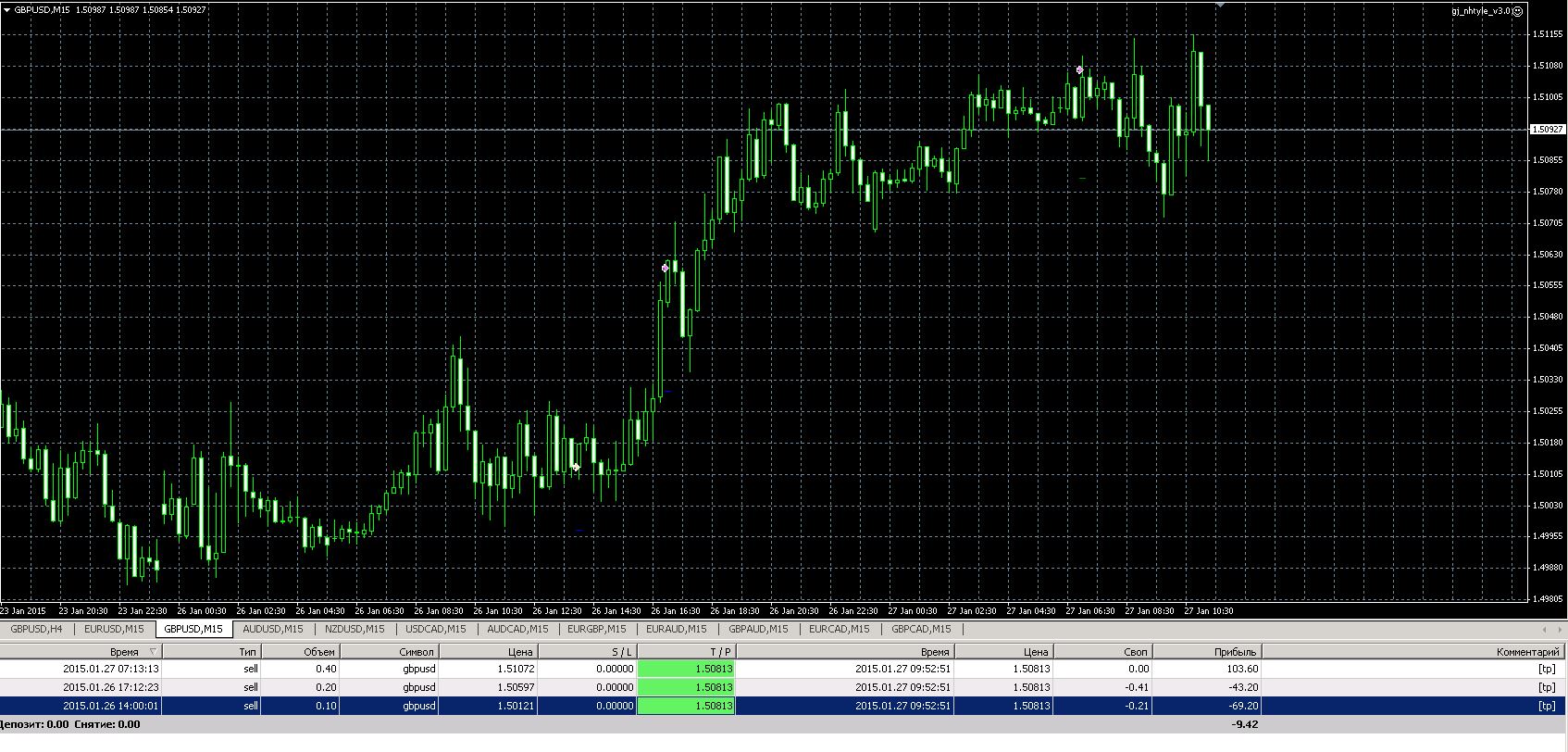Select the active GBPUSD,M15 chart tab
The width and height of the screenshot is (1568, 752).
(x=193, y=629)
